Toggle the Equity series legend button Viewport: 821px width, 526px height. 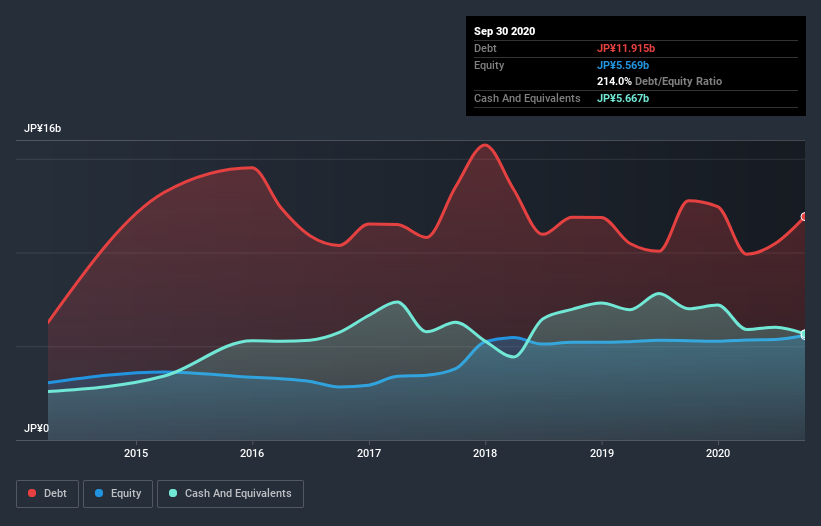118,494
